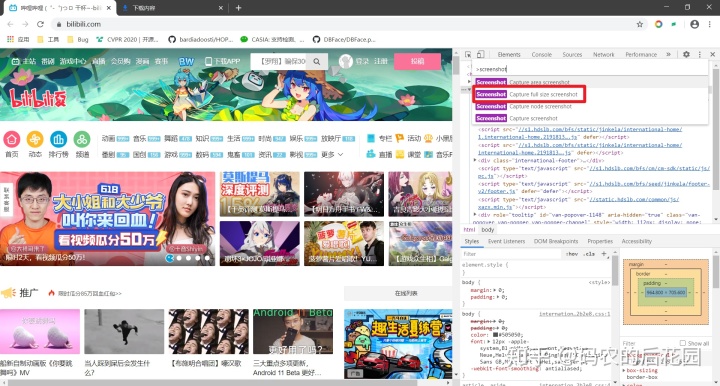The height and width of the screenshot is (386, 720).
Task: Click the inspect element picker icon
Action: [x=468, y=54]
